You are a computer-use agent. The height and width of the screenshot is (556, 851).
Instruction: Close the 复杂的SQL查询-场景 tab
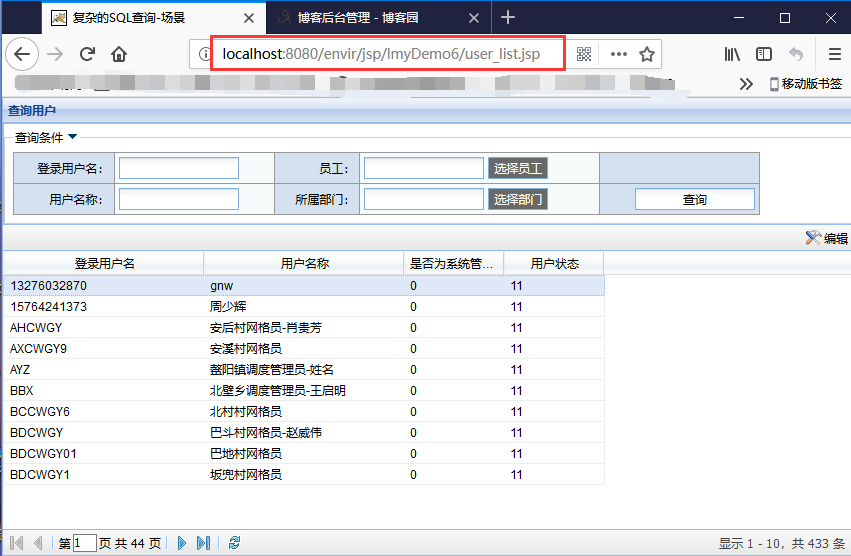tap(249, 18)
